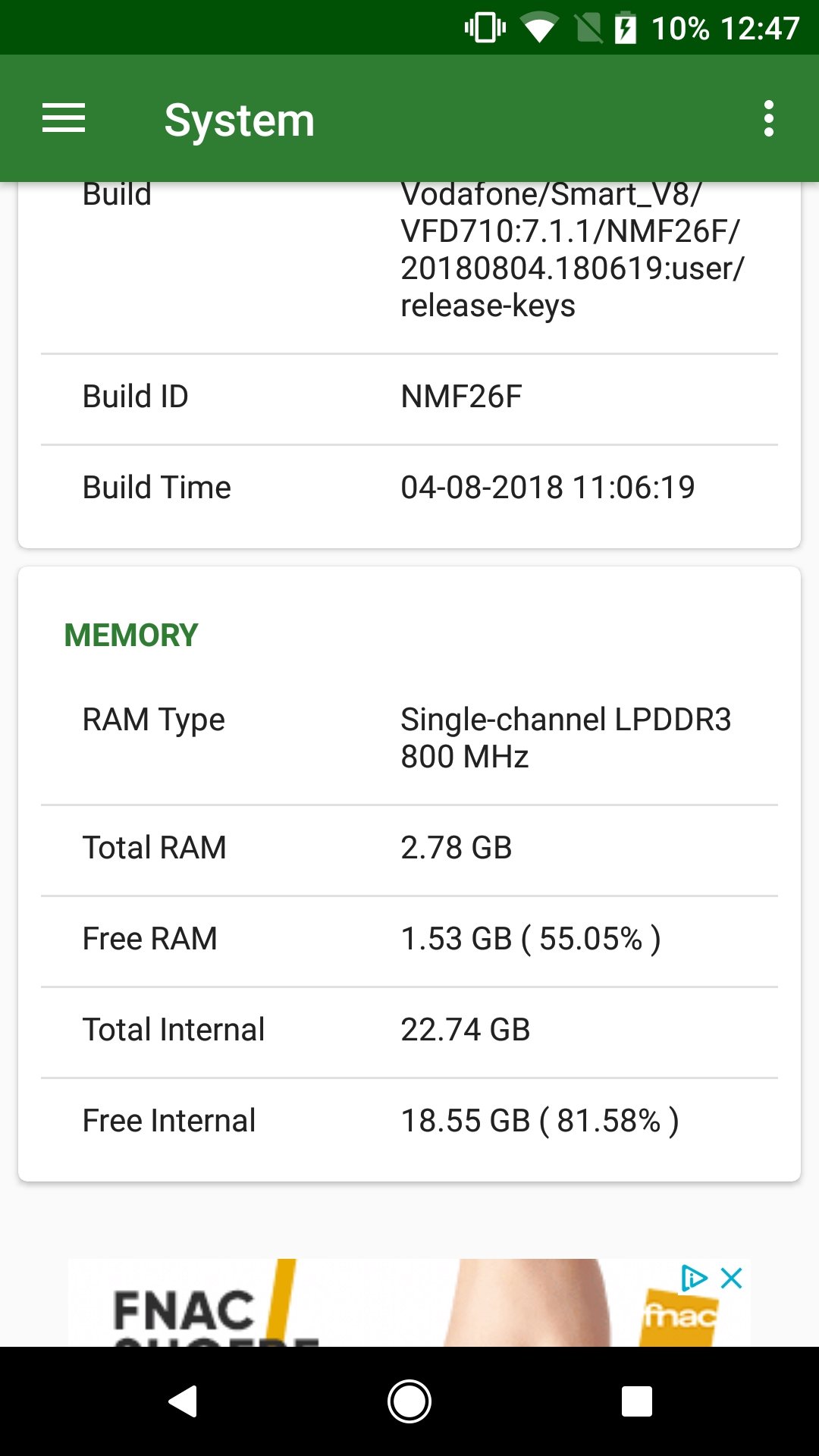Select the Build Time row

[x=409, y=490]
